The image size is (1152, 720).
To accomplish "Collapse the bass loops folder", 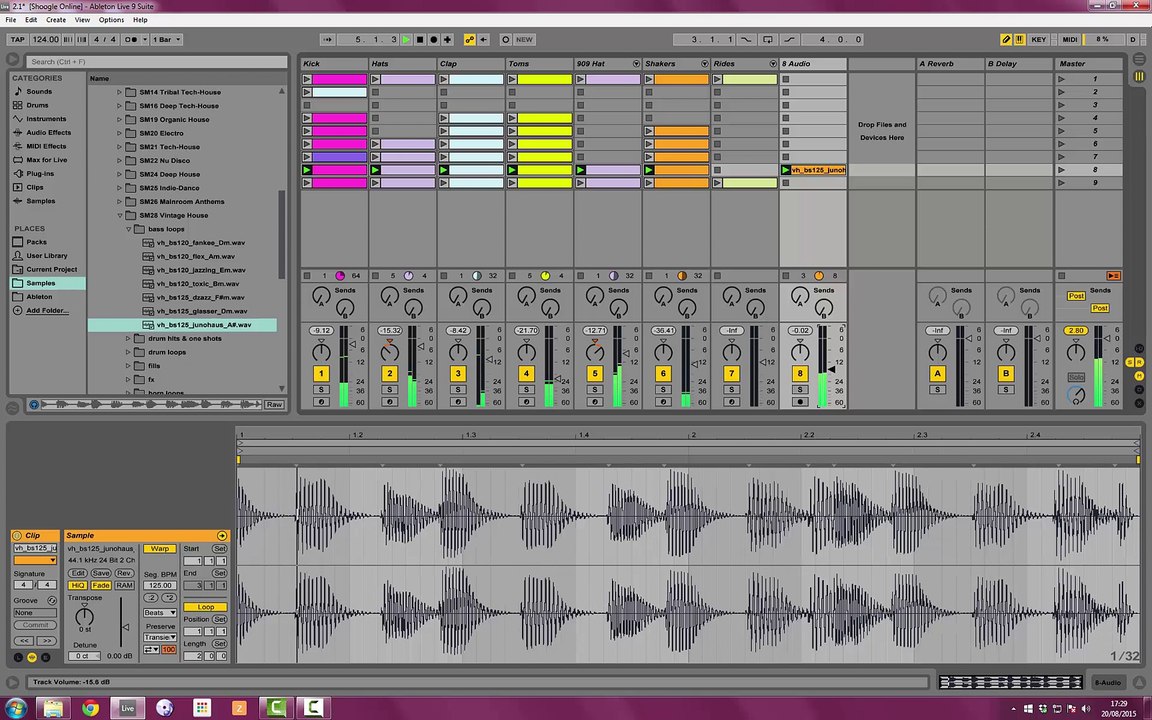I will coord(128,229).
